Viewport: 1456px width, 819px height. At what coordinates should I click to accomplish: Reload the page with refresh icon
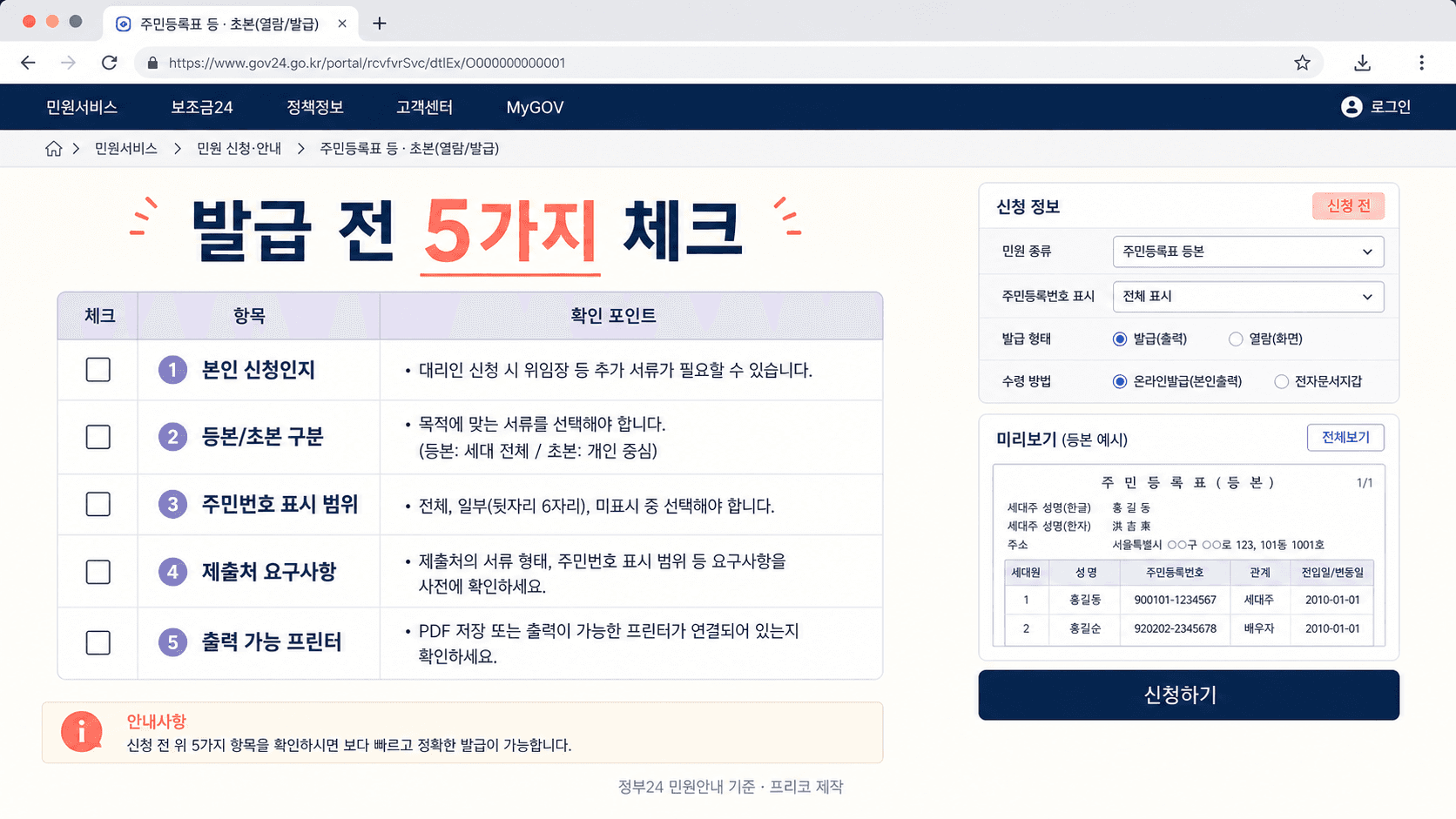click(109, 63)
